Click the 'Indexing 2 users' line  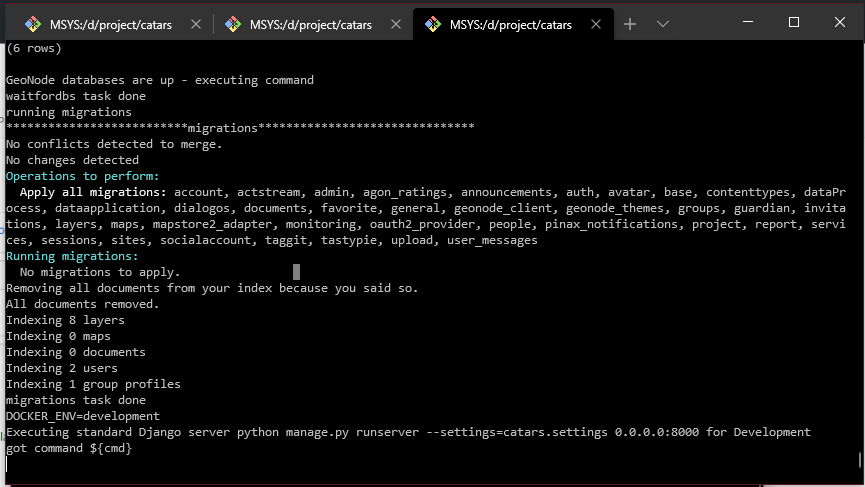(62, 368)
